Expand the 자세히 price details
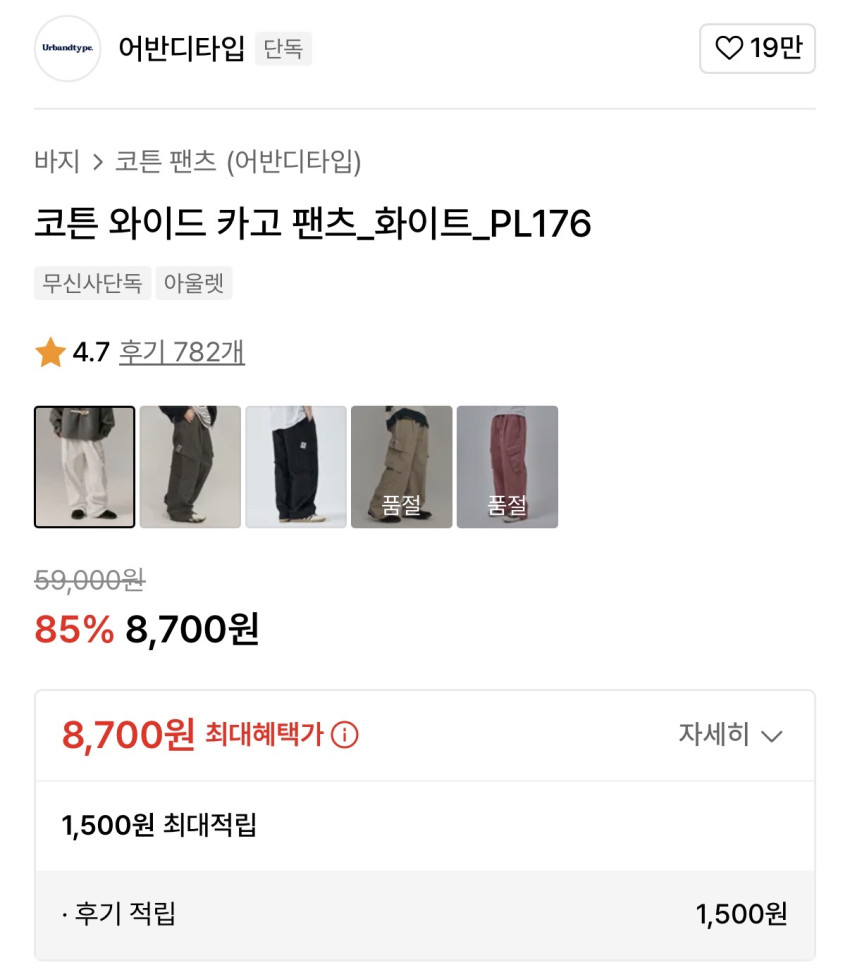Screen dimensions: 850x977 (714, 735)
